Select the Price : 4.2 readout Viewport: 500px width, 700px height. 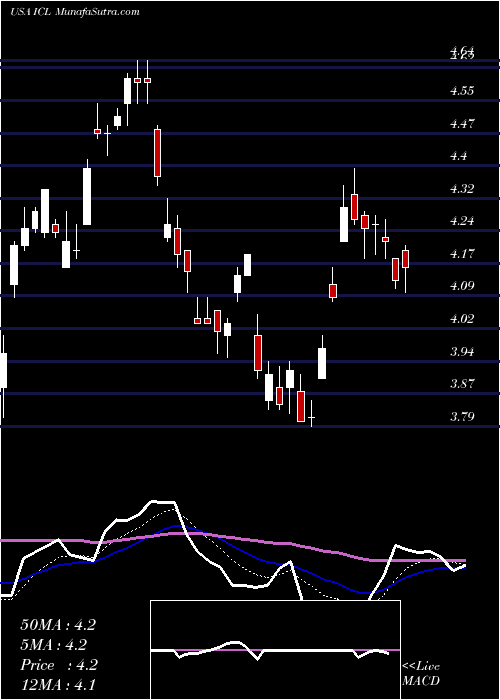(58, 665)
